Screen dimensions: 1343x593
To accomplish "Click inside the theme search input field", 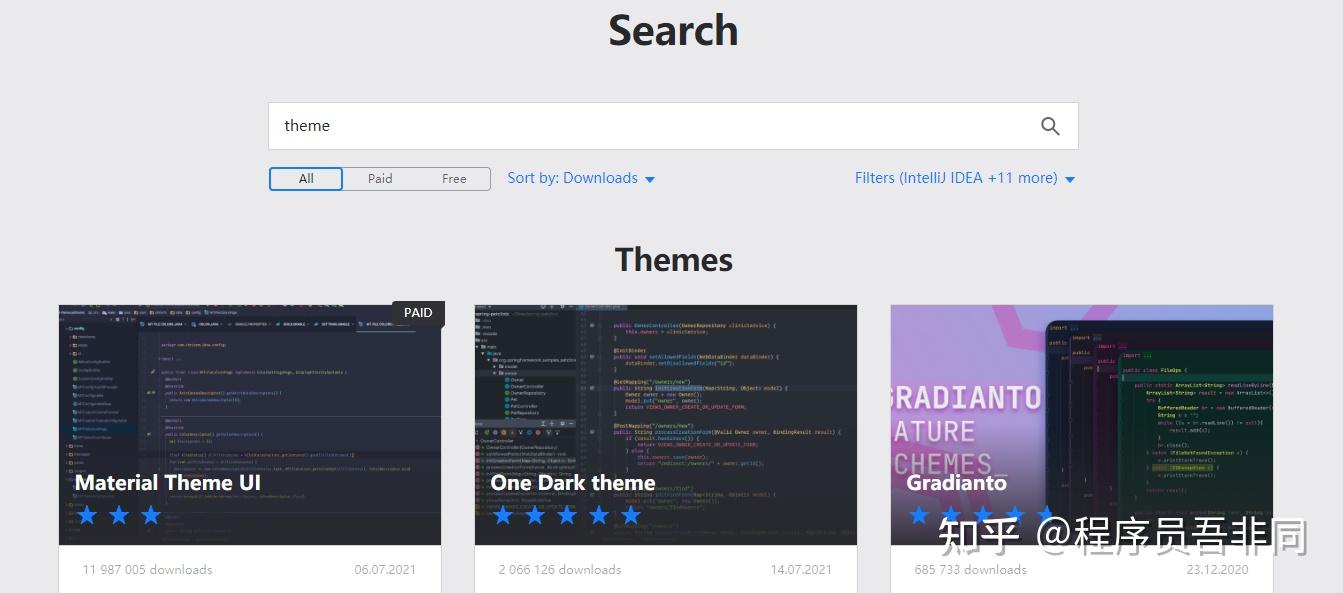I will pyautogui.click(x=600, y=125).
